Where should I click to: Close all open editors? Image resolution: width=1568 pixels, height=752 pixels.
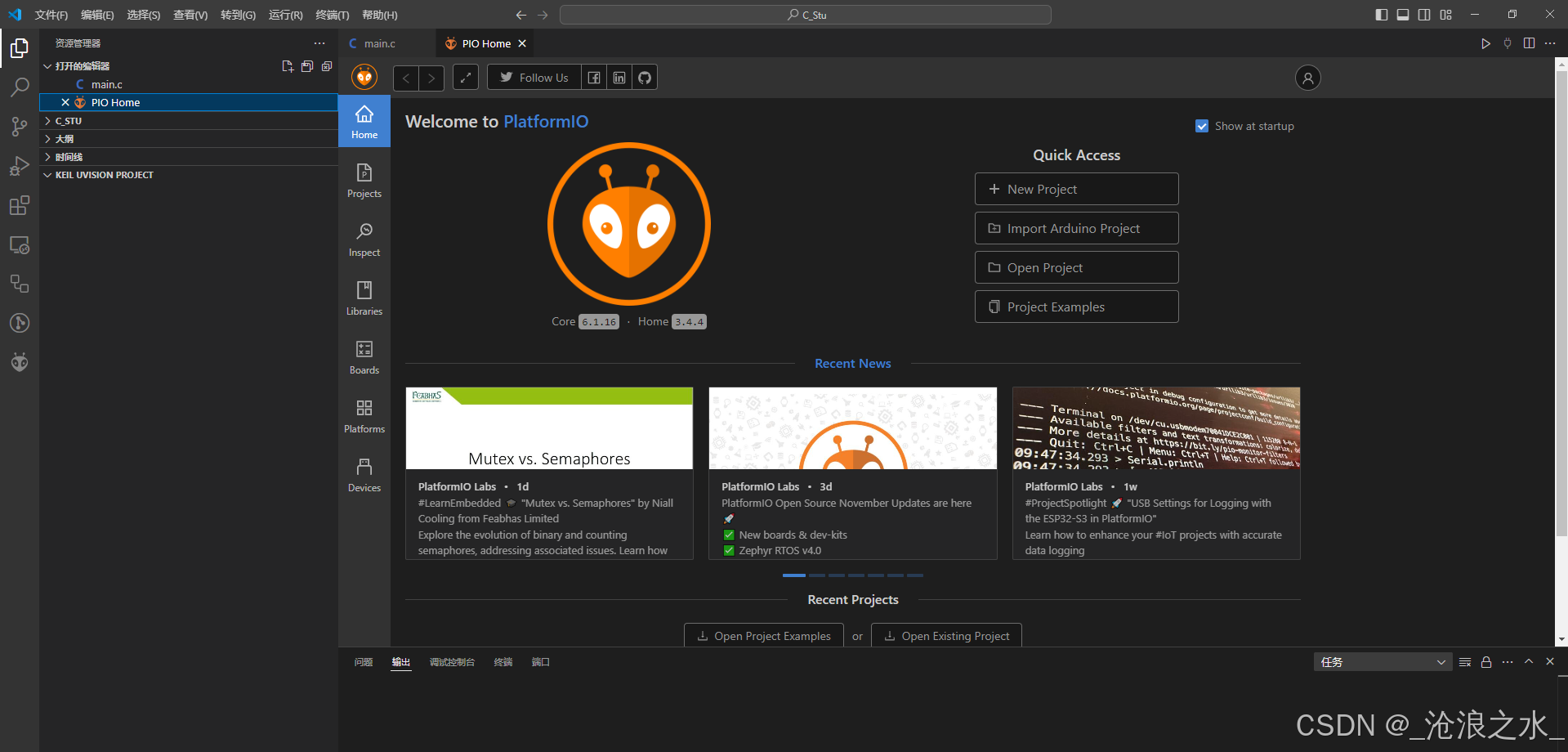(327, 66)
